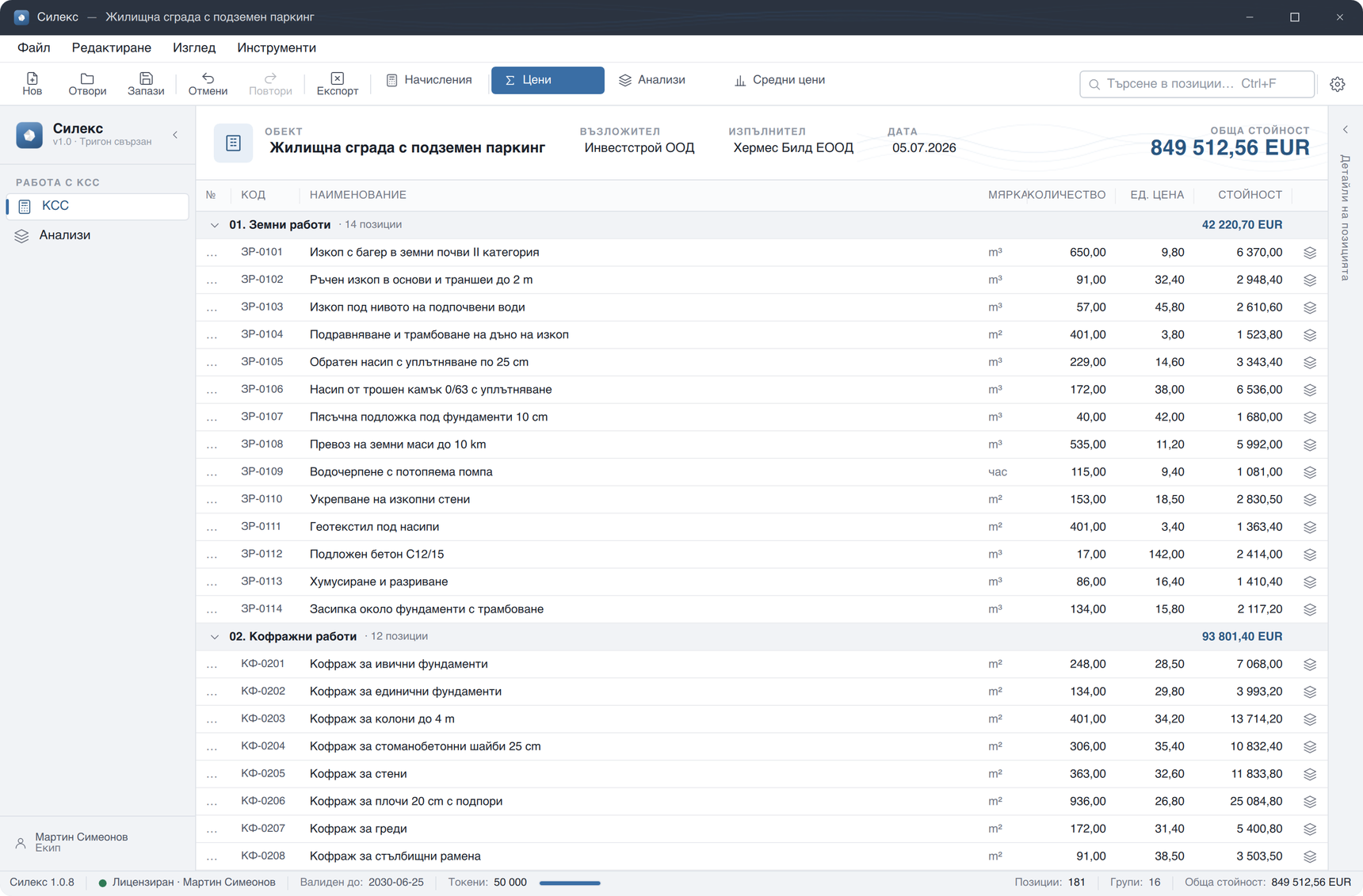
Task: Click group total 93 801,40 EUR
Action: tap(1242, 637)
